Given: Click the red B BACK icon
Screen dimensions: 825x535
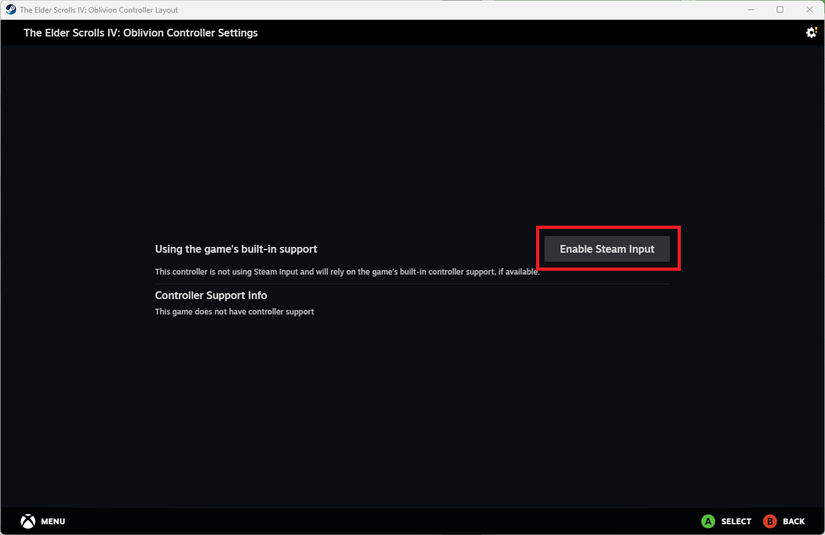Looking at the screenshot, I should click(x=770, y=521).
